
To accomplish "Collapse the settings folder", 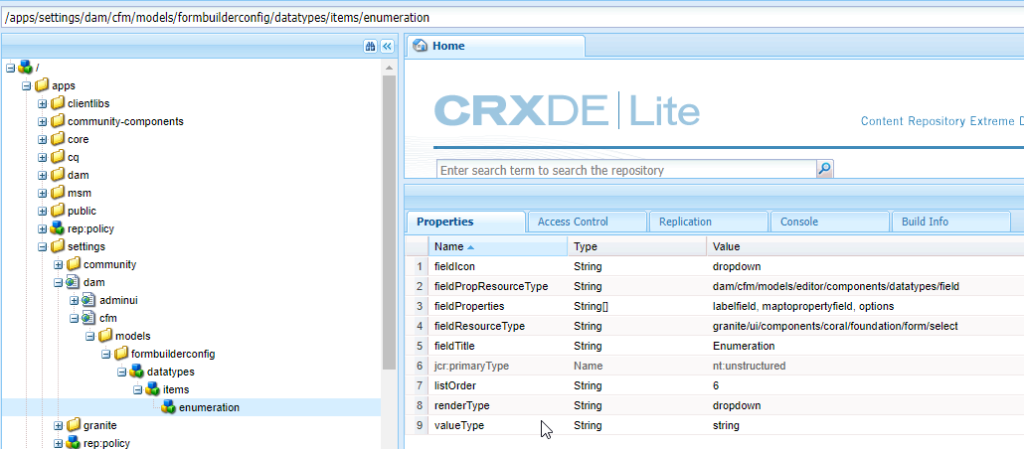I will pyautogui.click(x=42, y=246).
